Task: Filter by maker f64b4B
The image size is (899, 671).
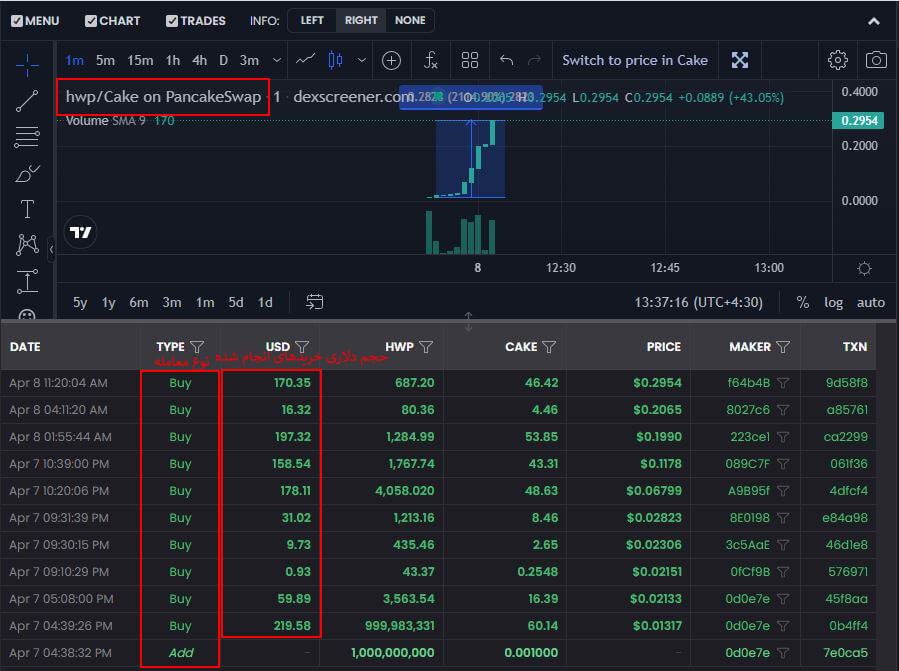Action: coord(783,383)
